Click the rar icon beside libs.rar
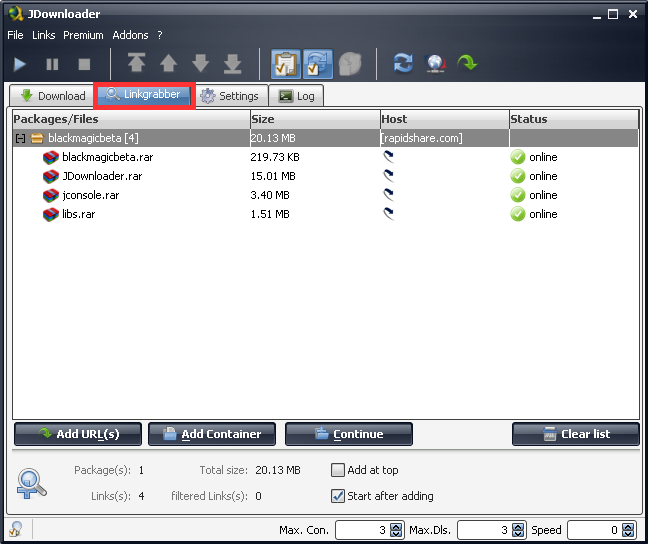This screenshot has width=648, height=544. point(51,214)
